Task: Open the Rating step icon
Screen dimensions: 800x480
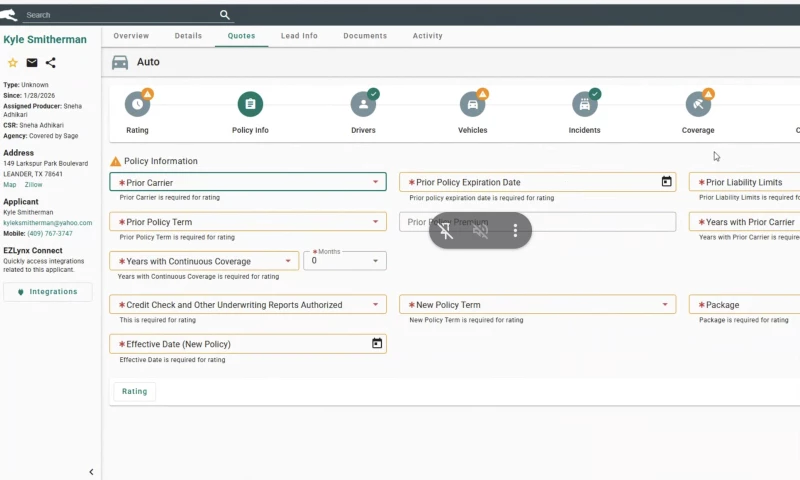Action: click(137, 104)
